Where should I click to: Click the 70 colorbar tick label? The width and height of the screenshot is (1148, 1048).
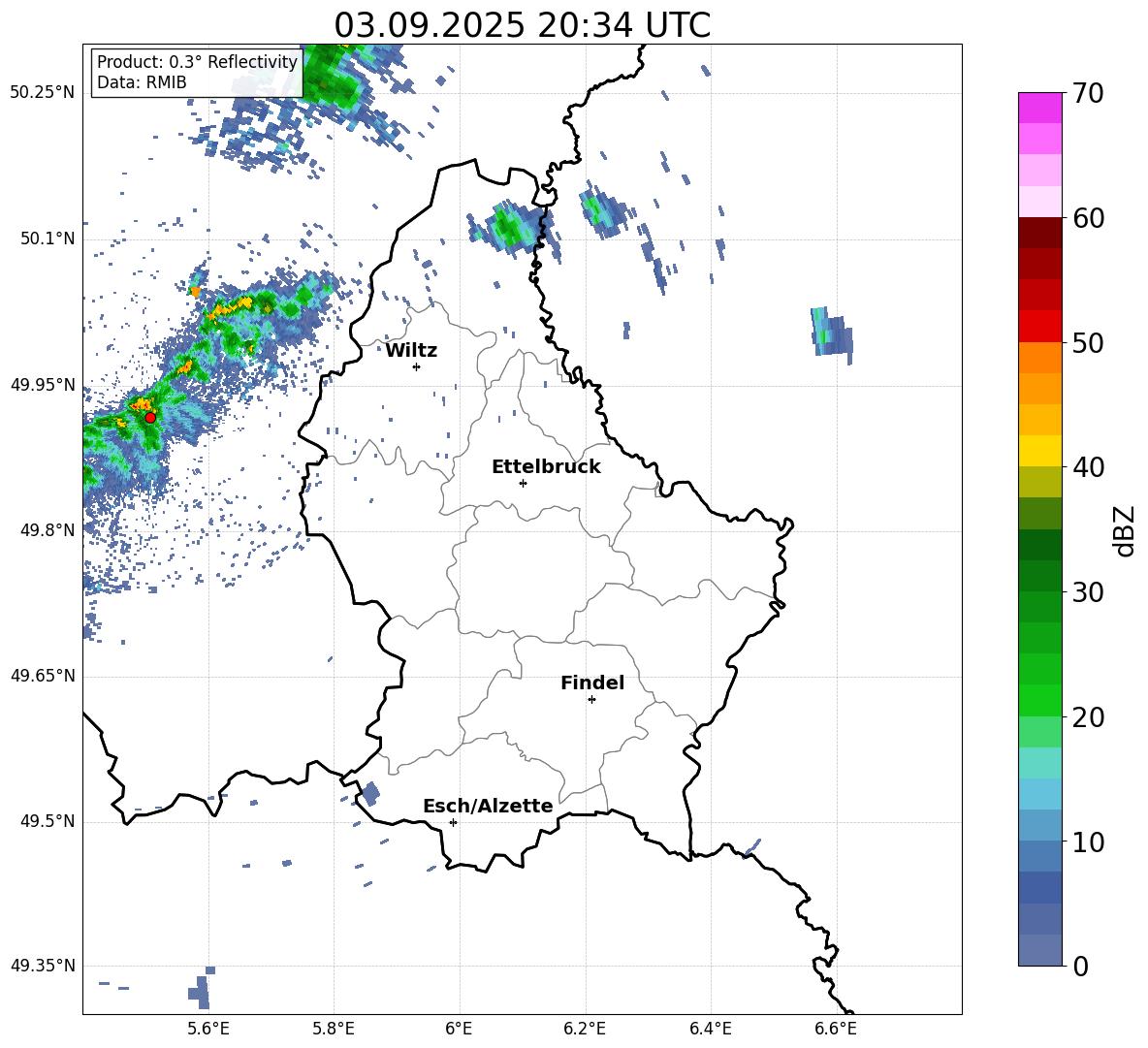1088,93
